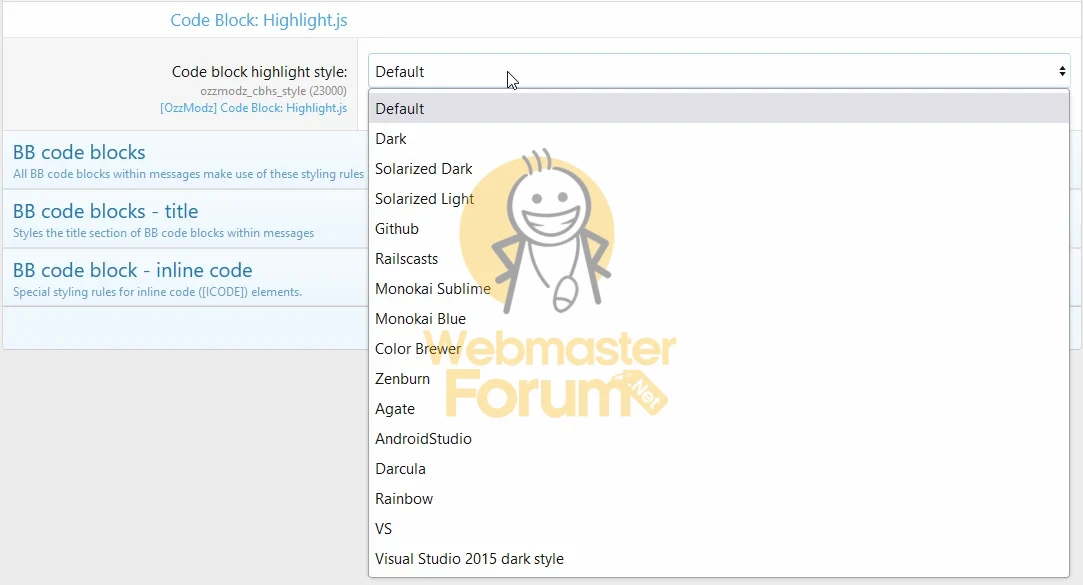
Task: Select the AndroidStudio style
Action: pos(719,439)
